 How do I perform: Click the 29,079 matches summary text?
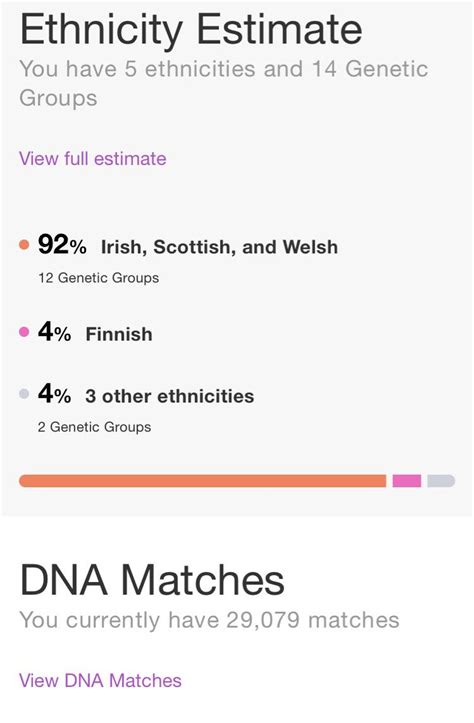point(209,620)
